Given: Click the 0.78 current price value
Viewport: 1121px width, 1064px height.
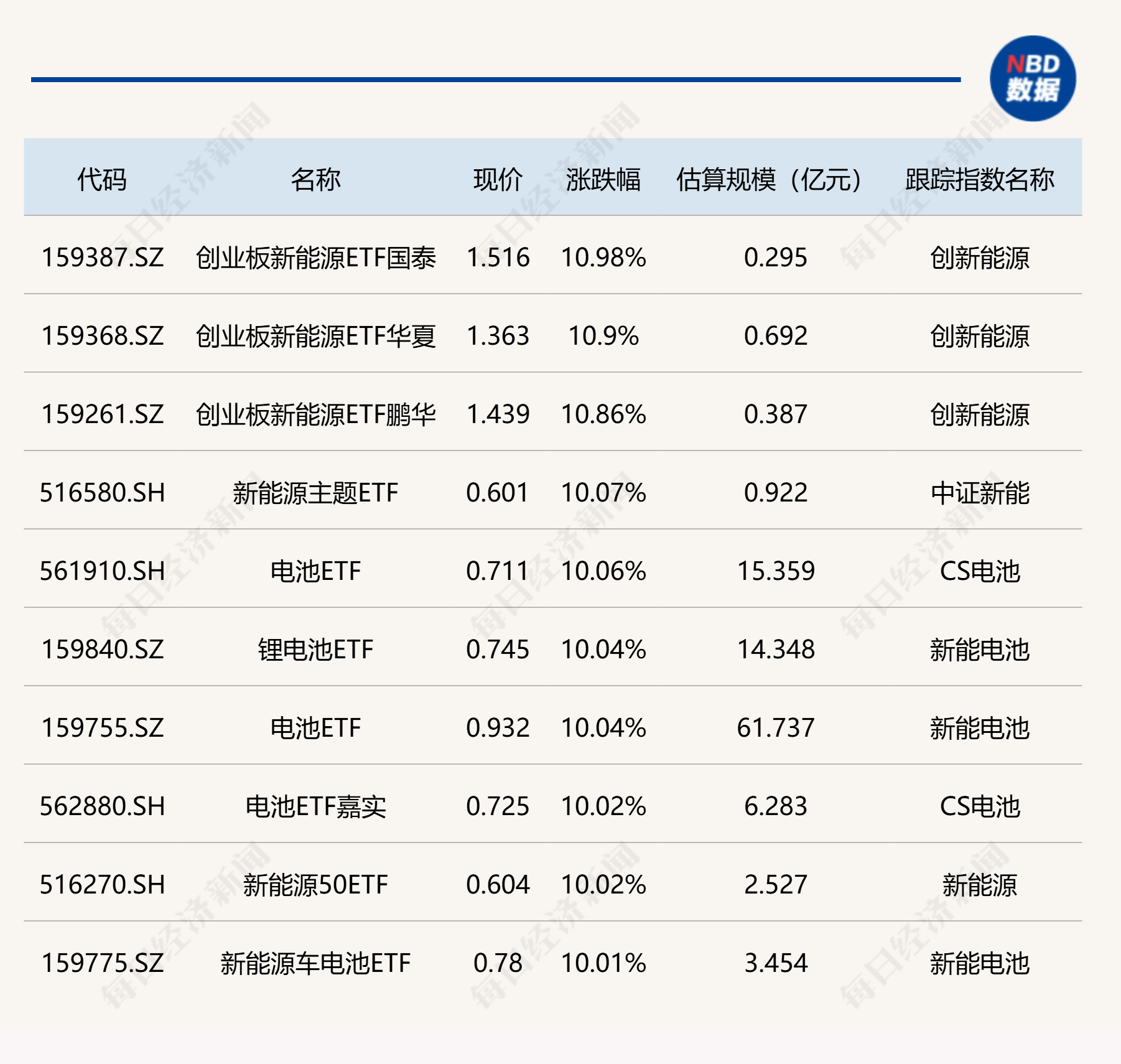Looking at the screenshot, I should click(x=498, y=963).
